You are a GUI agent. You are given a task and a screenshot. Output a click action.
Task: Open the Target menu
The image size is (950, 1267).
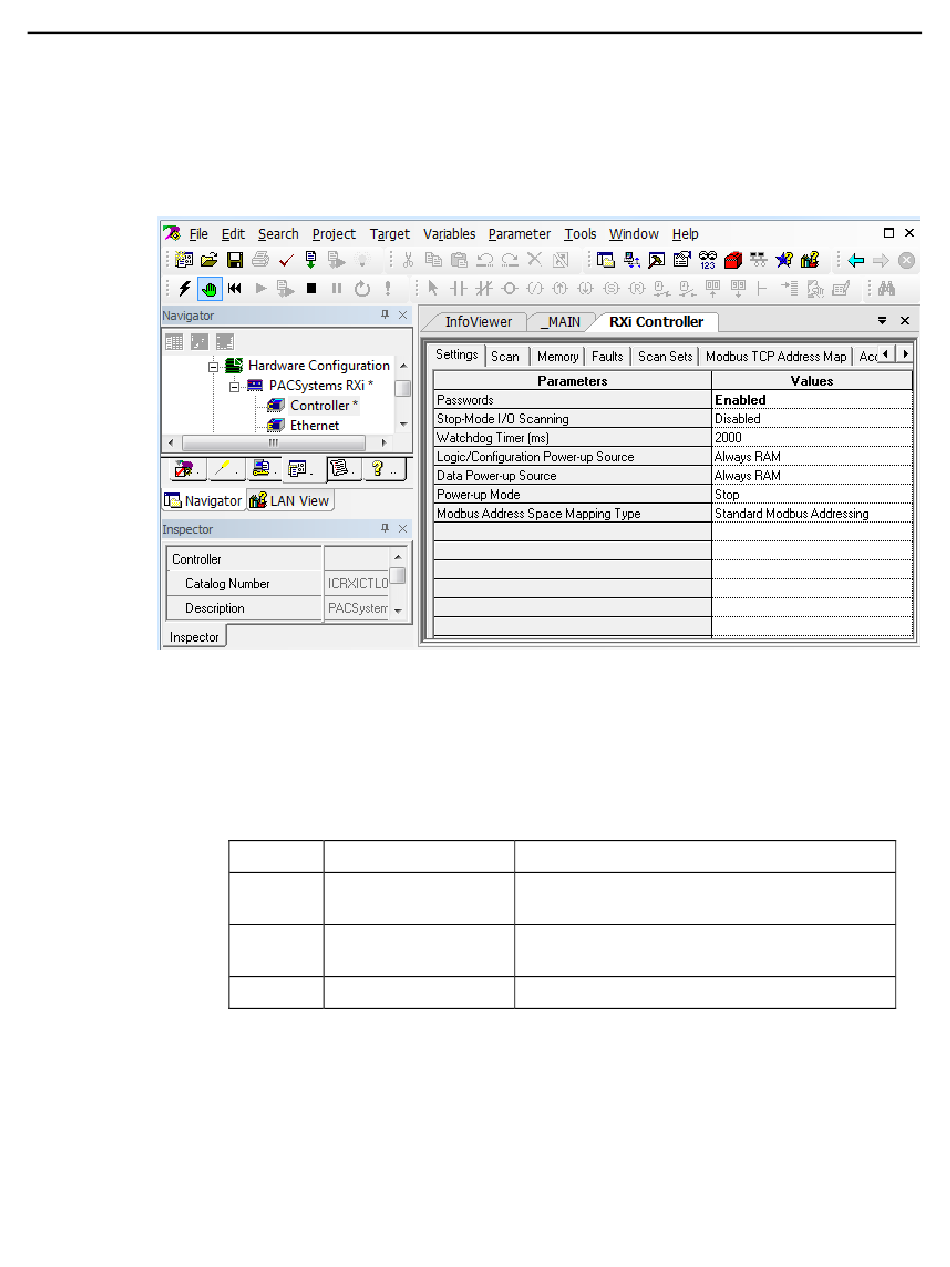[x=390, y=234]
